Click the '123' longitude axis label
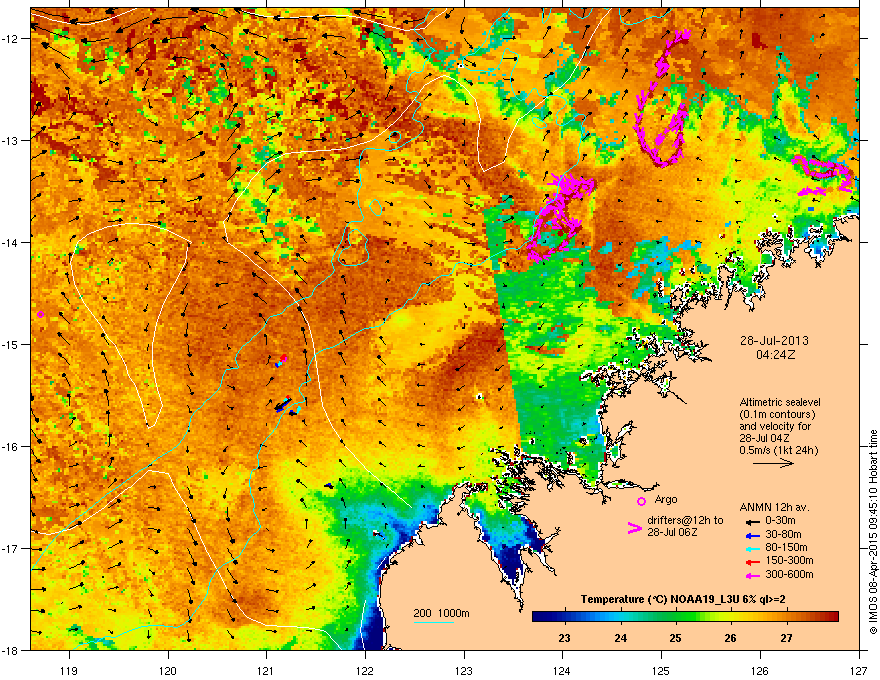This screenshot has width=880, height=680. (x=464, y=670)
